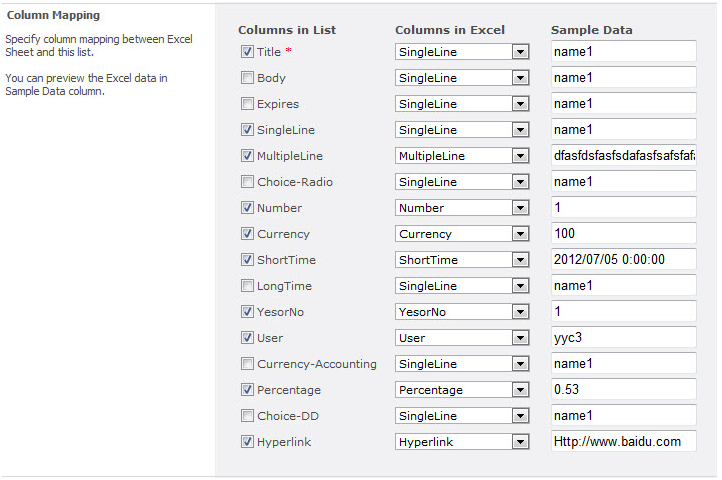Toggle the Choice-Radio checkbox
Viewport: 722px width, 480px height.
[247, 181]
